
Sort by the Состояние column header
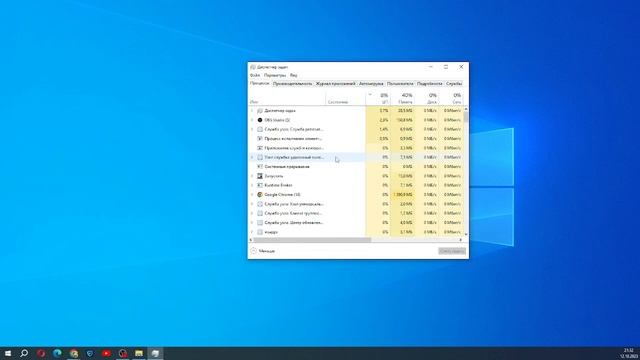[x=345, y=98]
